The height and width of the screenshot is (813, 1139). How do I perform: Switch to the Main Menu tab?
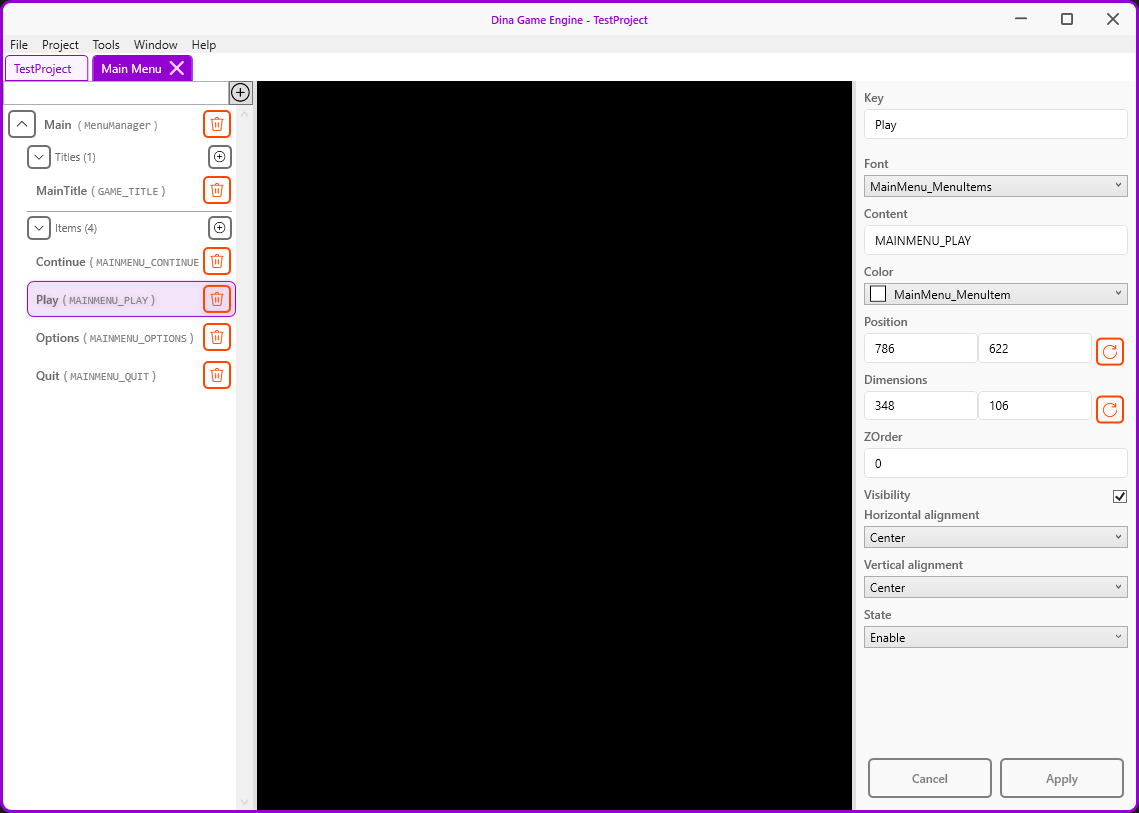132,68
